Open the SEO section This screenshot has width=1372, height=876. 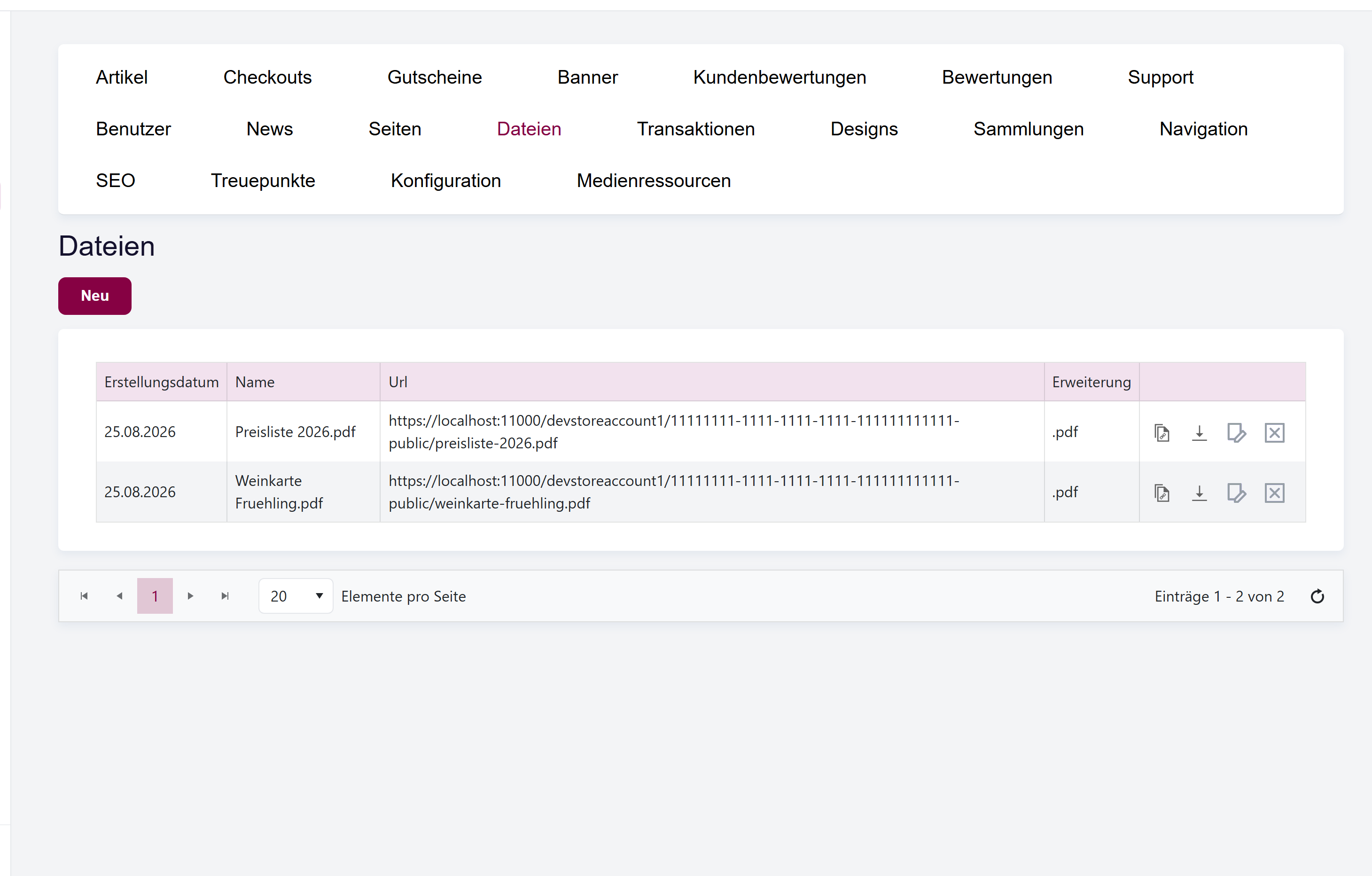(115, 180)
